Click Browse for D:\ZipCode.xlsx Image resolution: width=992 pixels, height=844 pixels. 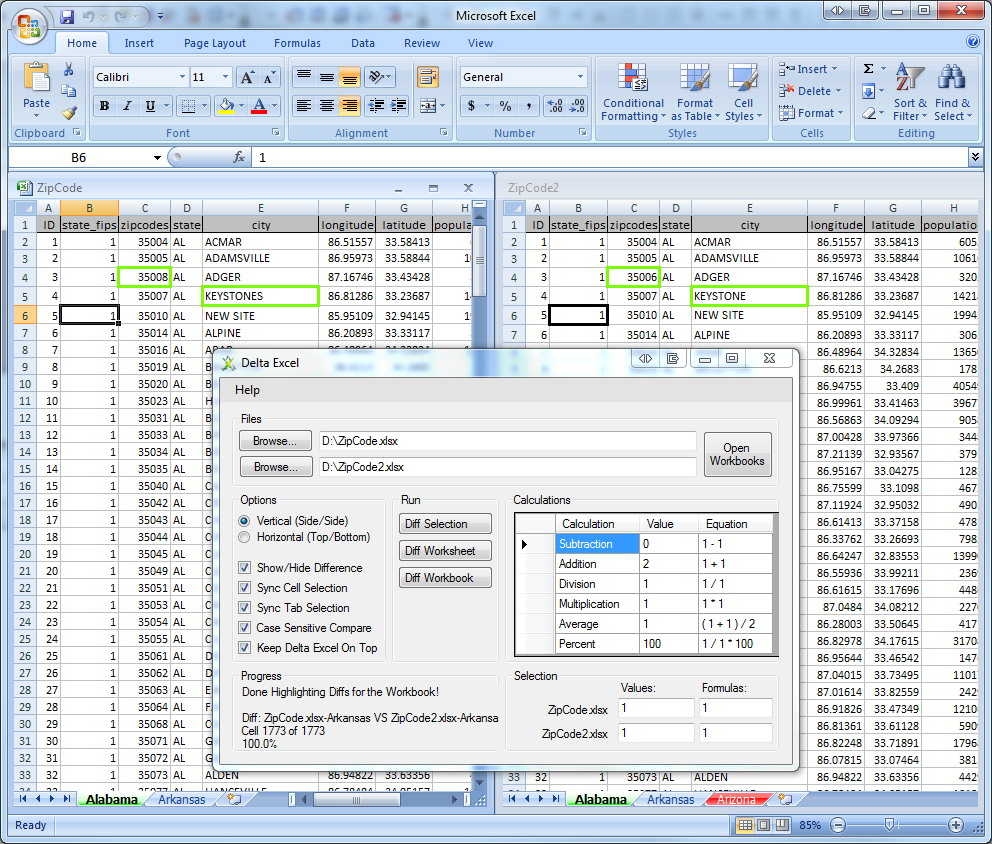pos(275,441)
